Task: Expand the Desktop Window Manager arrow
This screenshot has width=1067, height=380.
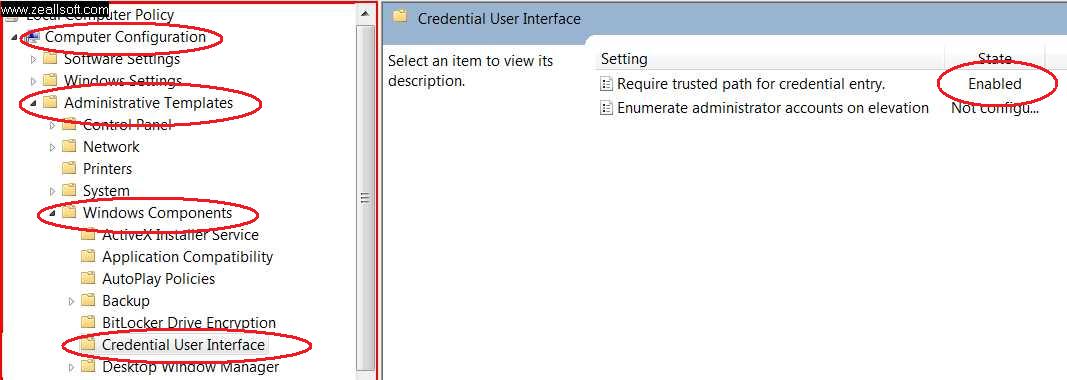Action: tap(71, 367)
